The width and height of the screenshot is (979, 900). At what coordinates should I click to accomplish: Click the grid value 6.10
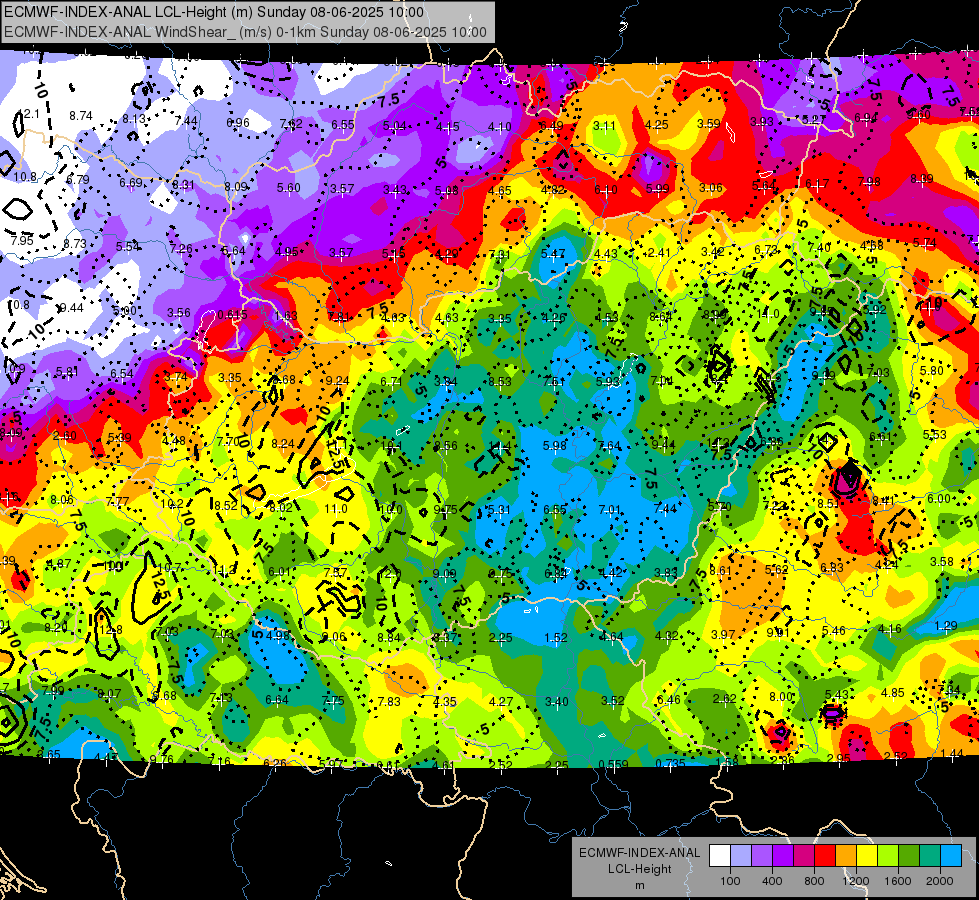[x=606, y=189]
